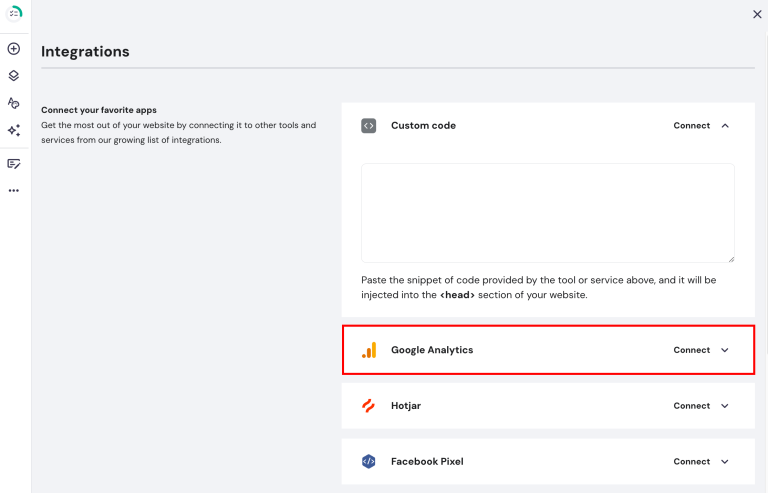Open the three-dot more options menu
This screenshot has height=493, width=768.
click(x=14, y=190)
